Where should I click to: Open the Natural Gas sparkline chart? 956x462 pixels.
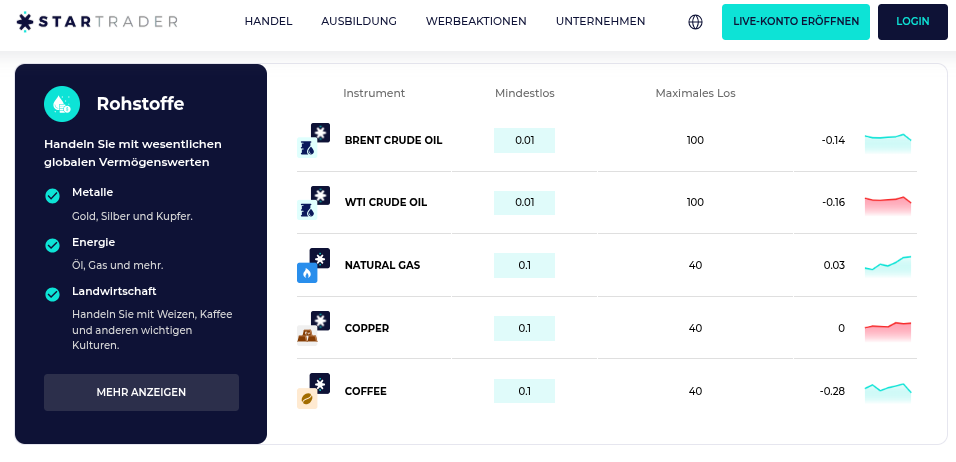tap(888, 267)
